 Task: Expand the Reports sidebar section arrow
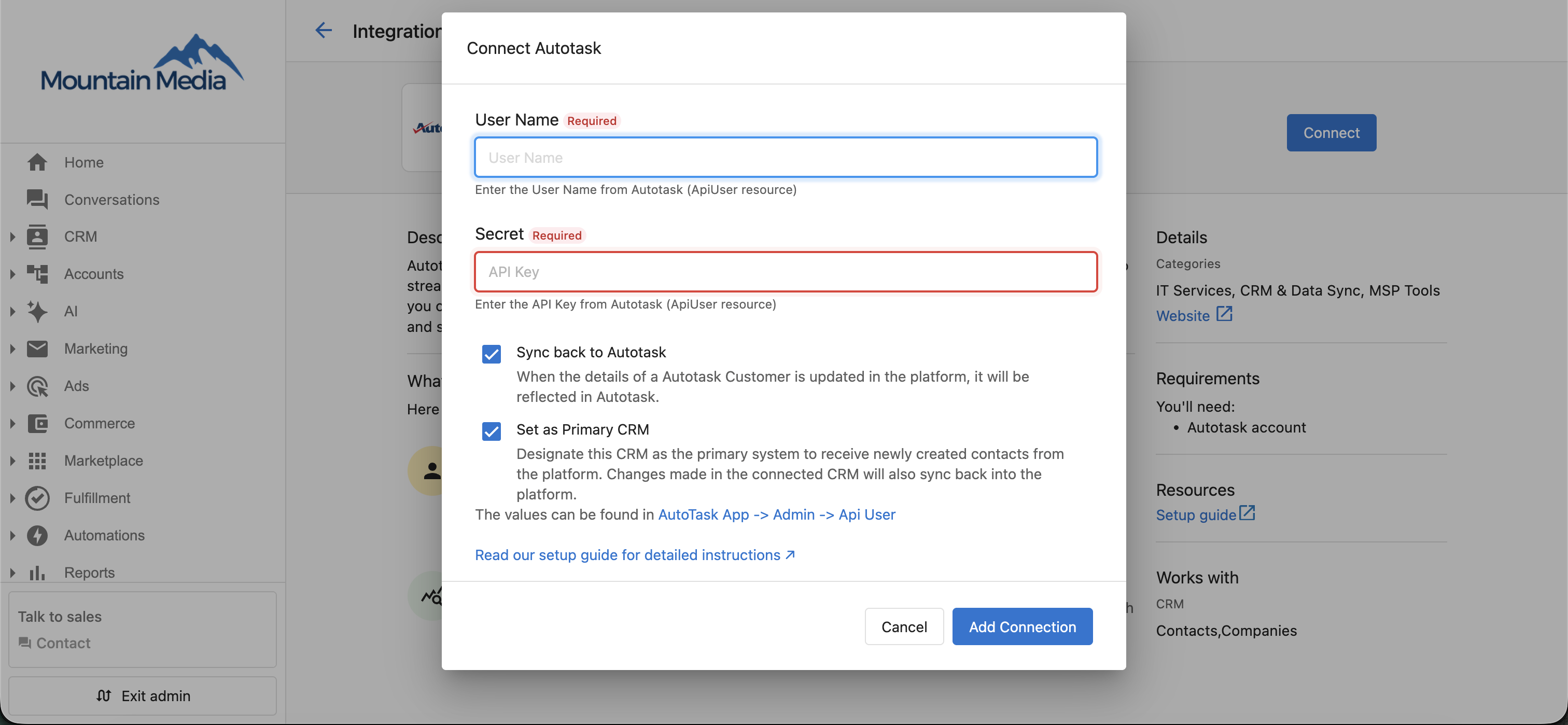(x=12, y=573)
